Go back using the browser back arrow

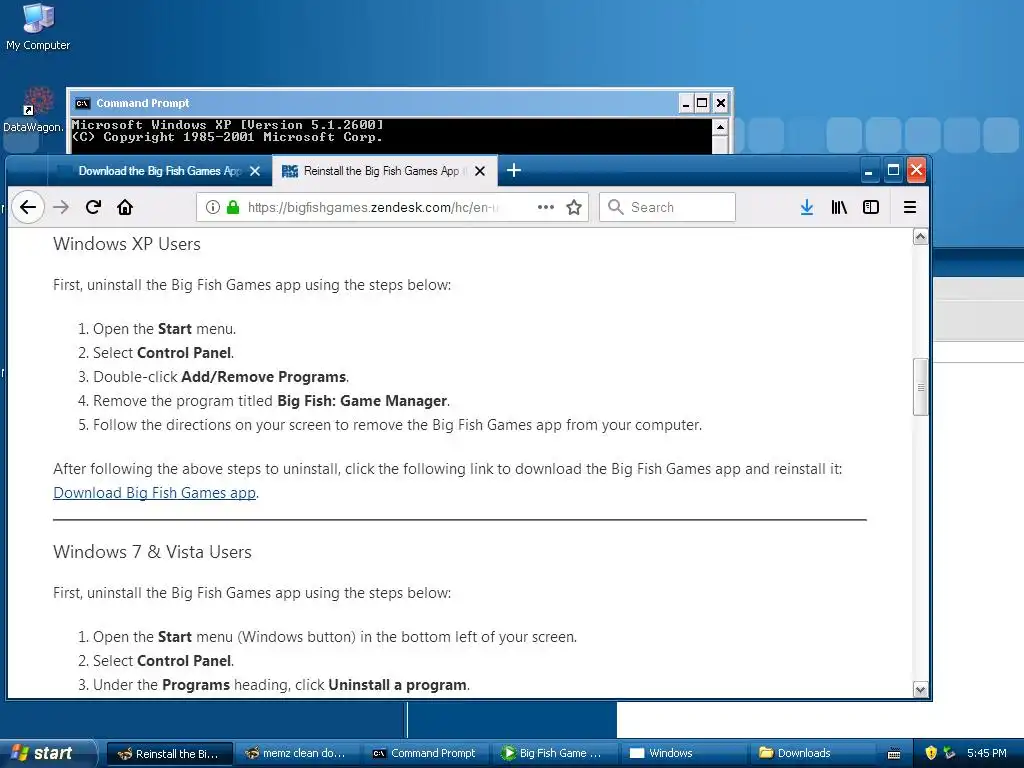(x=27, y=207)
